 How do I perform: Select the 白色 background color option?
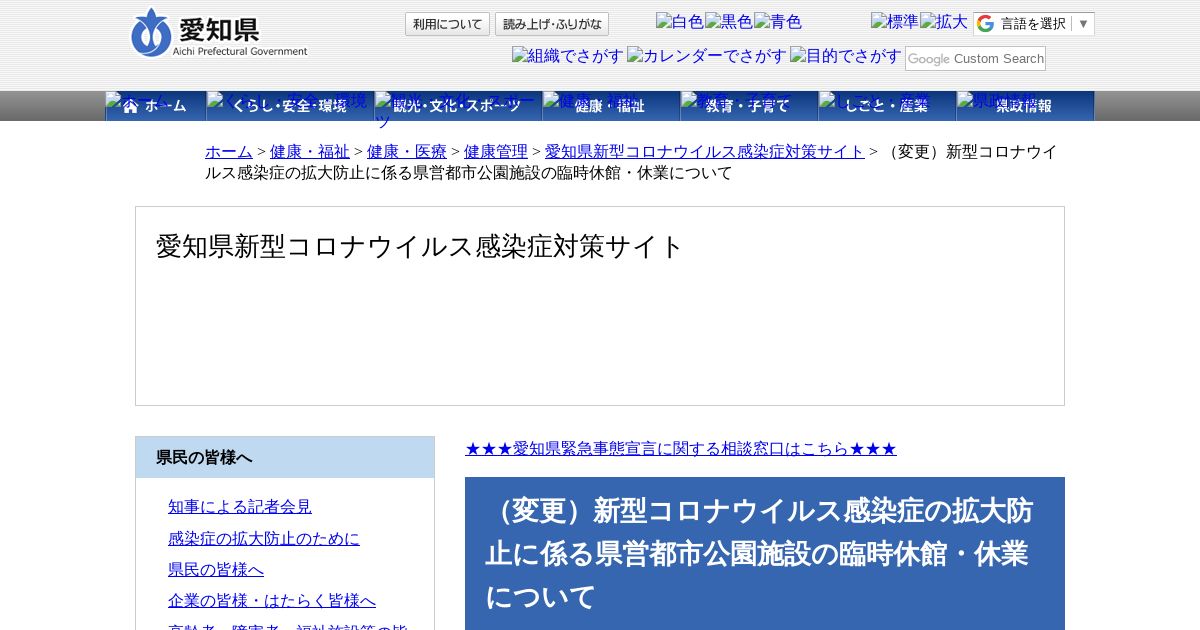[679, 22]
